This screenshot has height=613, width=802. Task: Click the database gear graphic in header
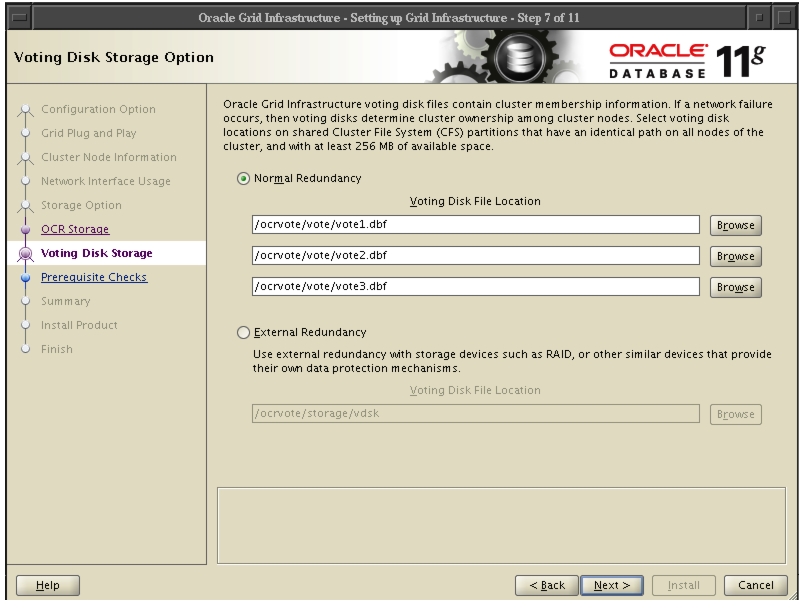tap(518, 56)
